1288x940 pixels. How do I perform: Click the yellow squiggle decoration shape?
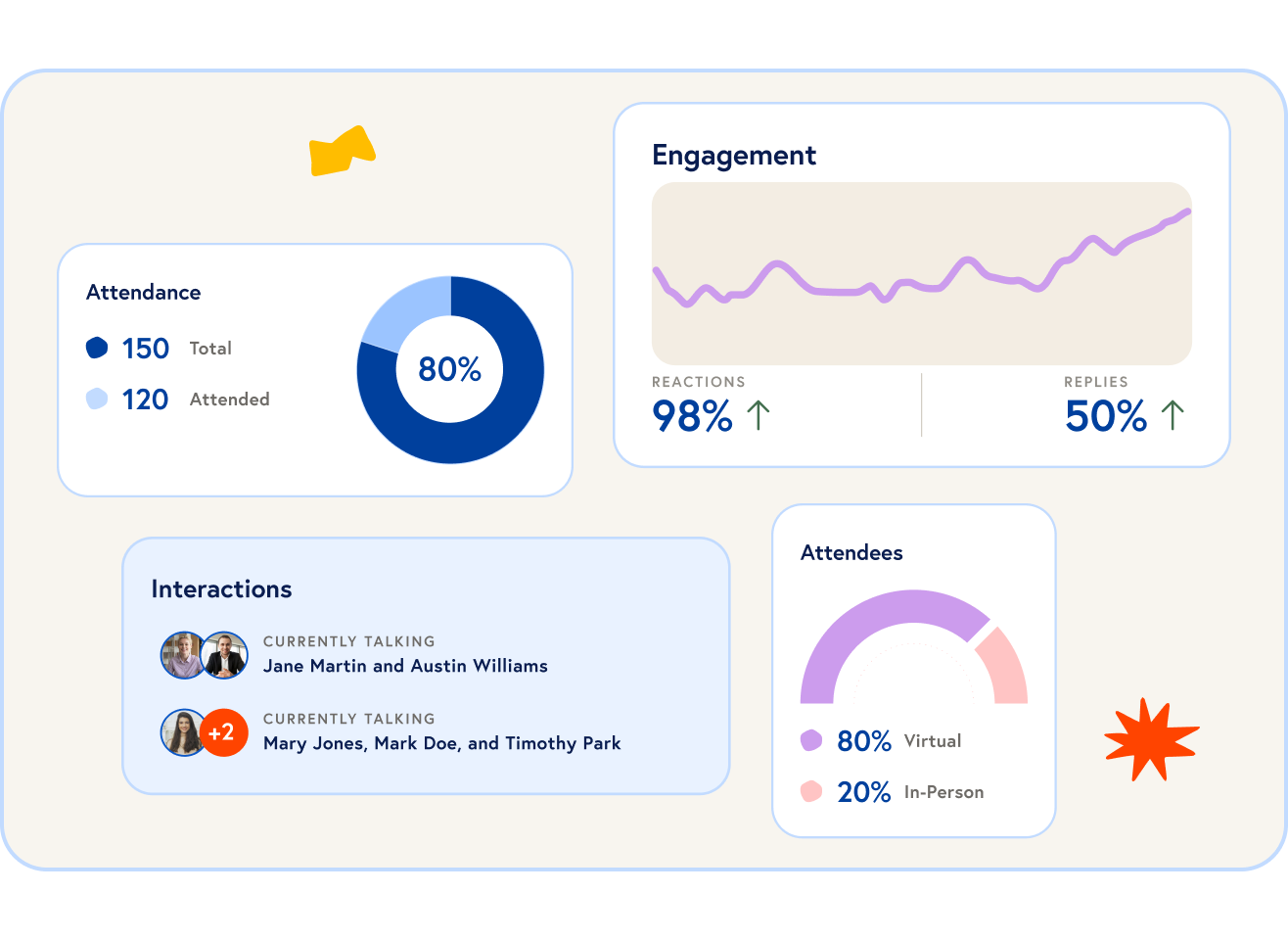pos(342,153)
